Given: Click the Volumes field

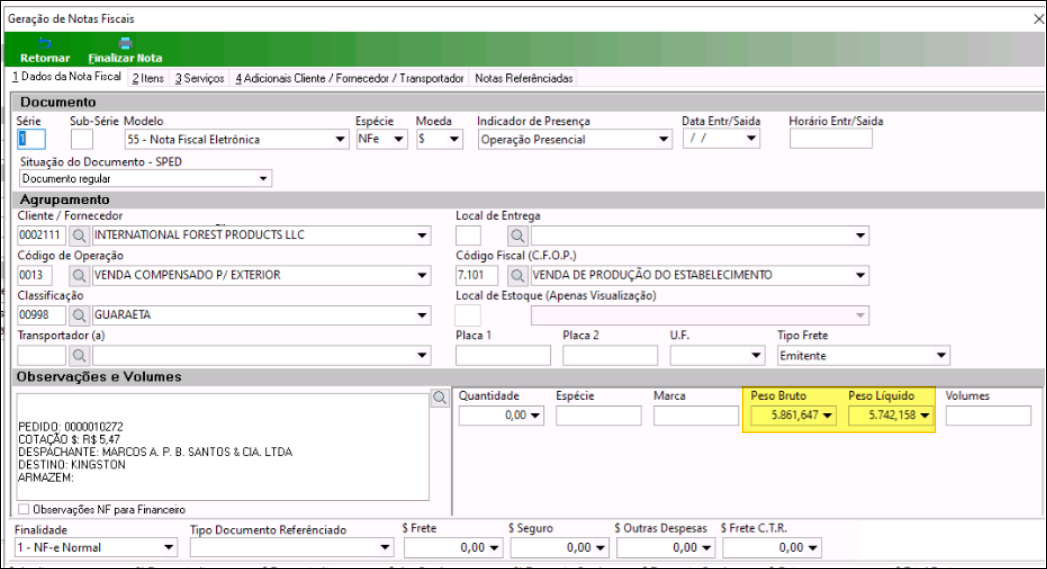Looking at the screenshot, I should pos(988,415).
